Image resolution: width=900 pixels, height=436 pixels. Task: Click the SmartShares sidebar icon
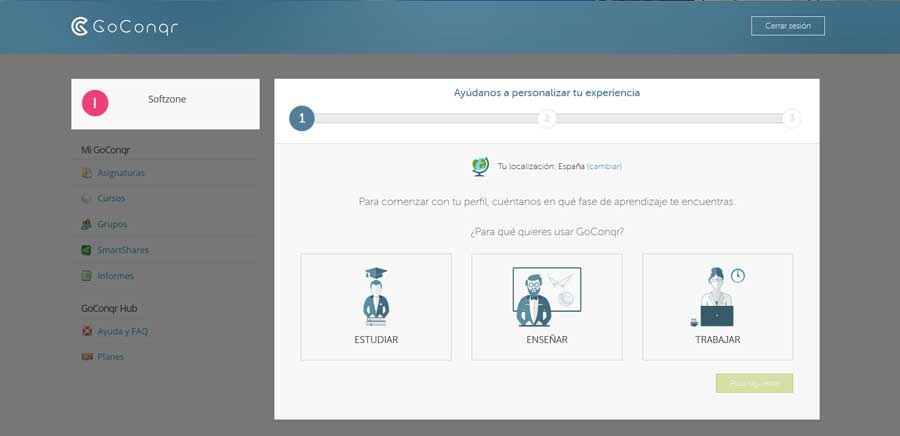coord(87,250)
